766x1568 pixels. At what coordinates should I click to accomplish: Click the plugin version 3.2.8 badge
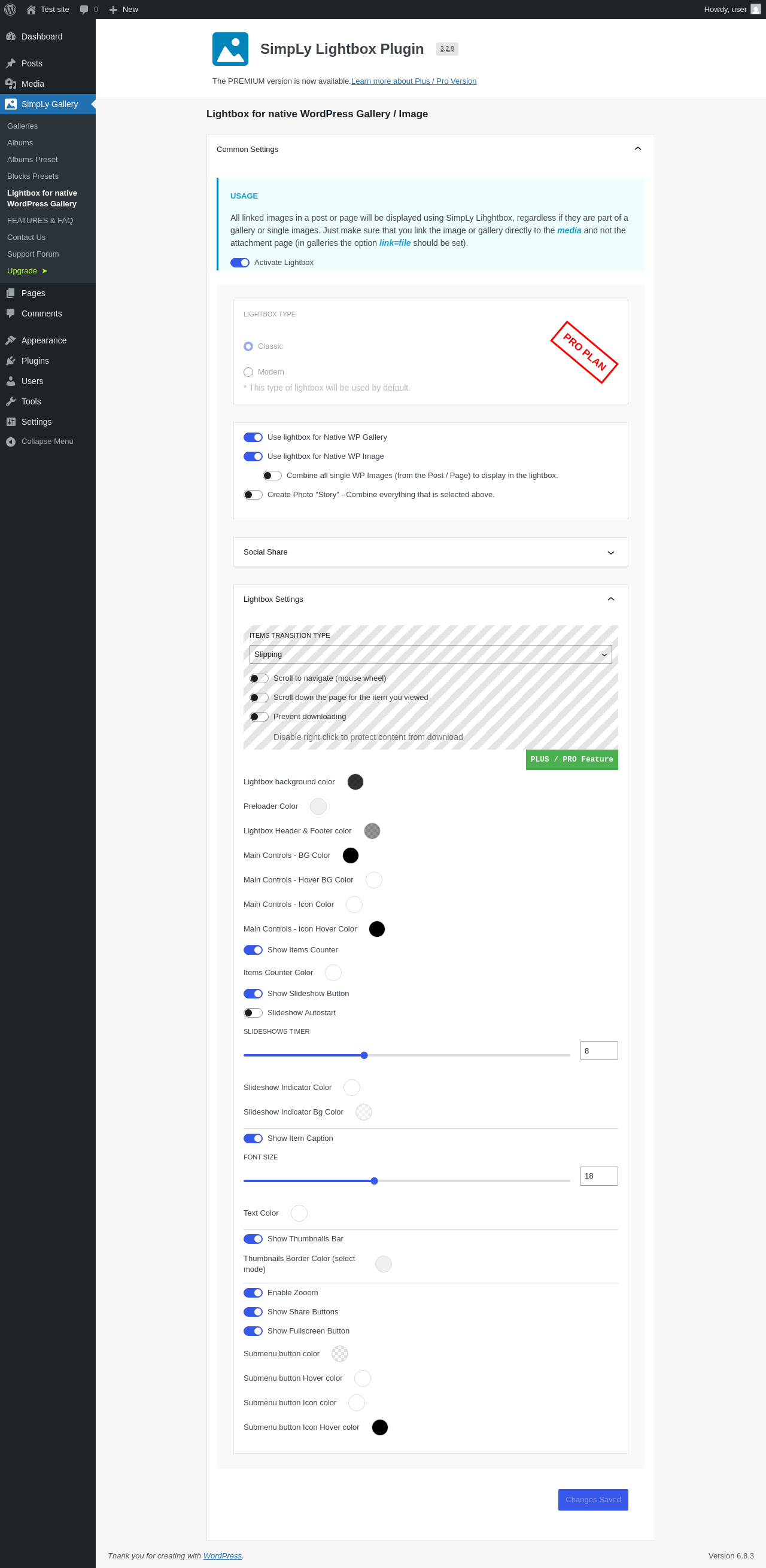(447, 49)
